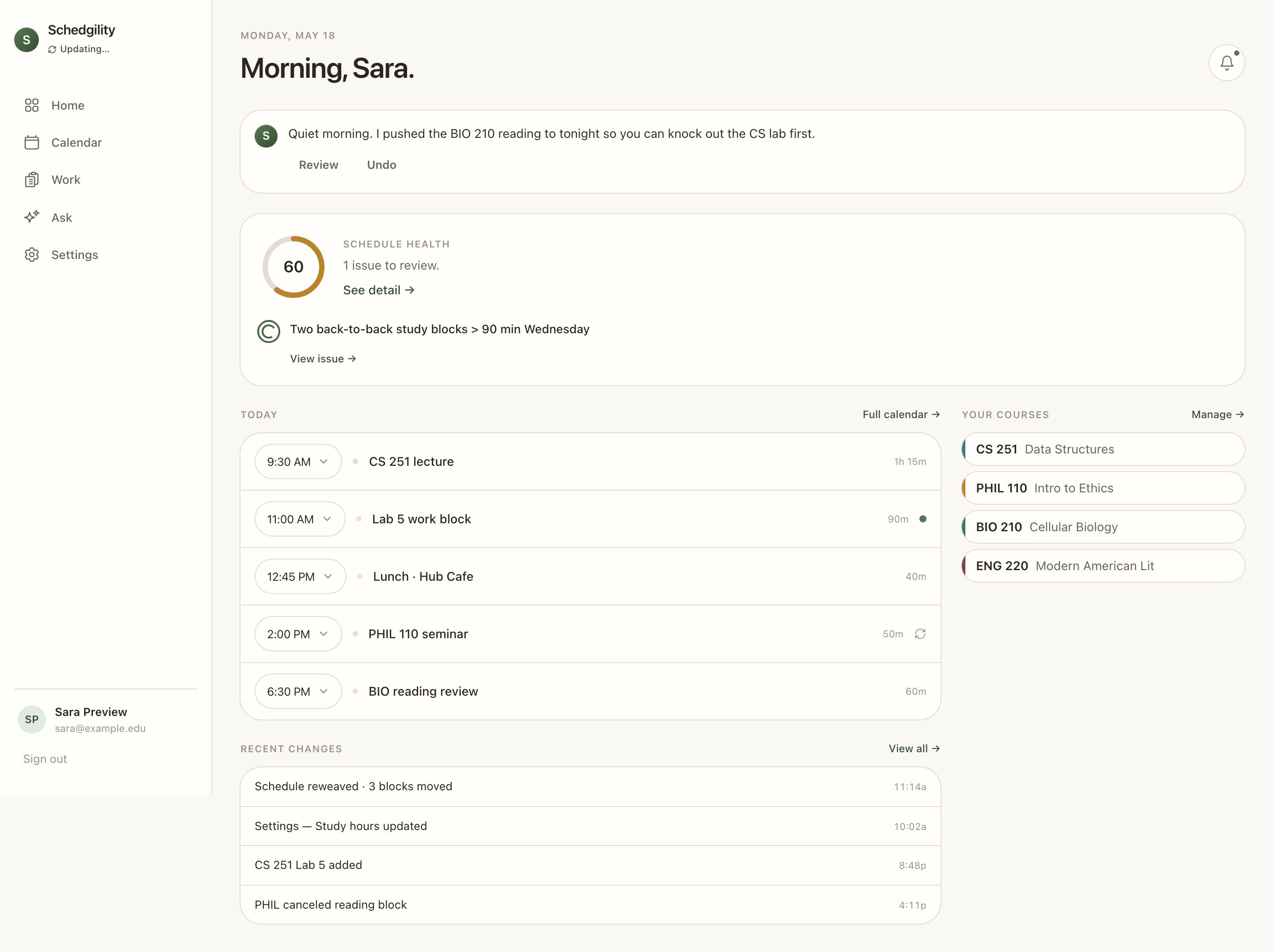Open See detail for schedule health

coord(379,290)
